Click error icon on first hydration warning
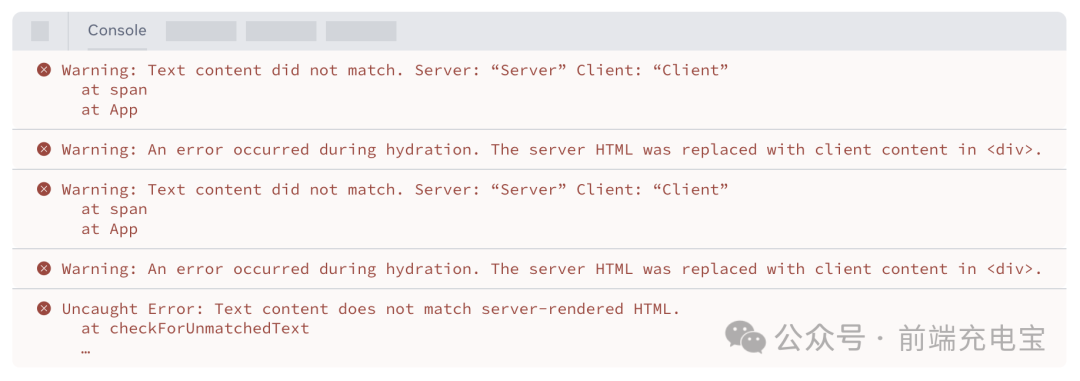The height and width of the screenshot is (381, 1080). (44, 149)
